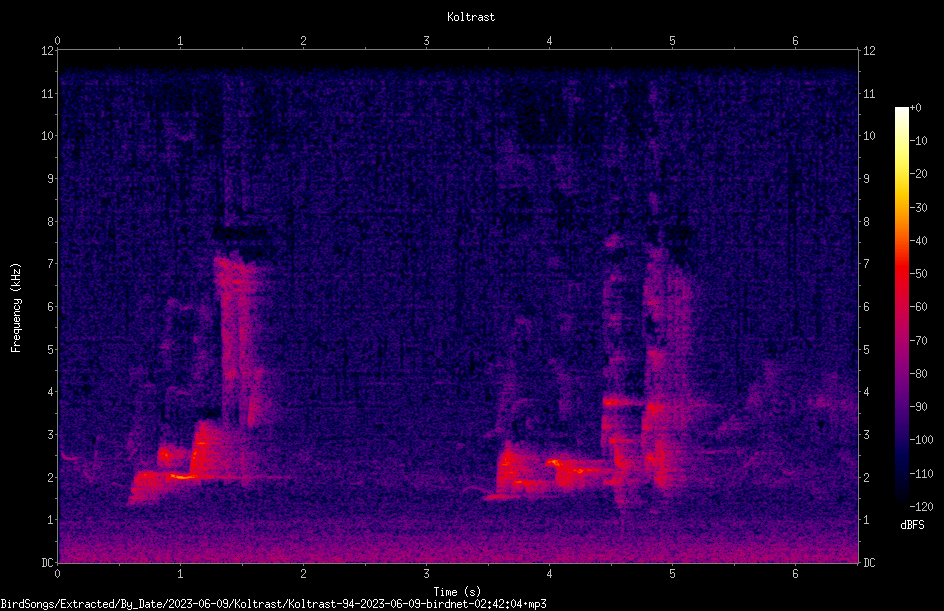Click the -60 value on the dBFS scale

pyautogui.click(x=919, y=307)
